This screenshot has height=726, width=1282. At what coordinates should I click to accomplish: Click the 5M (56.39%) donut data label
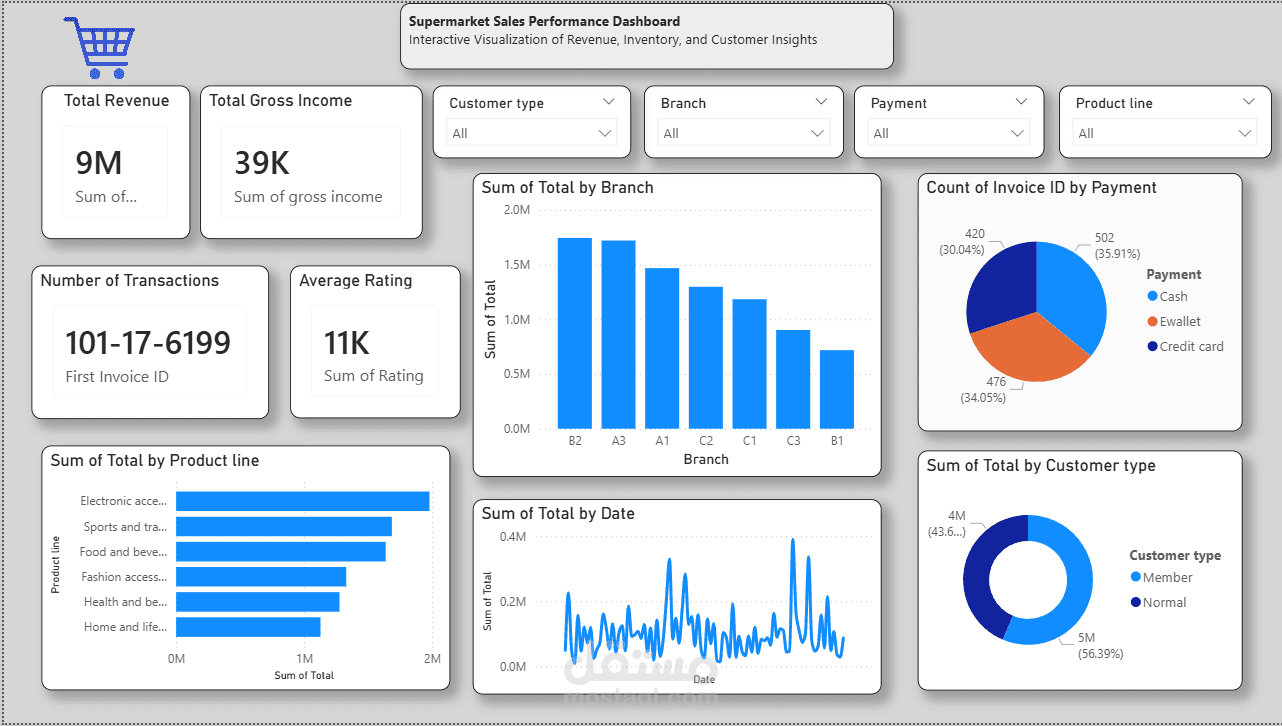(1099, 646)
